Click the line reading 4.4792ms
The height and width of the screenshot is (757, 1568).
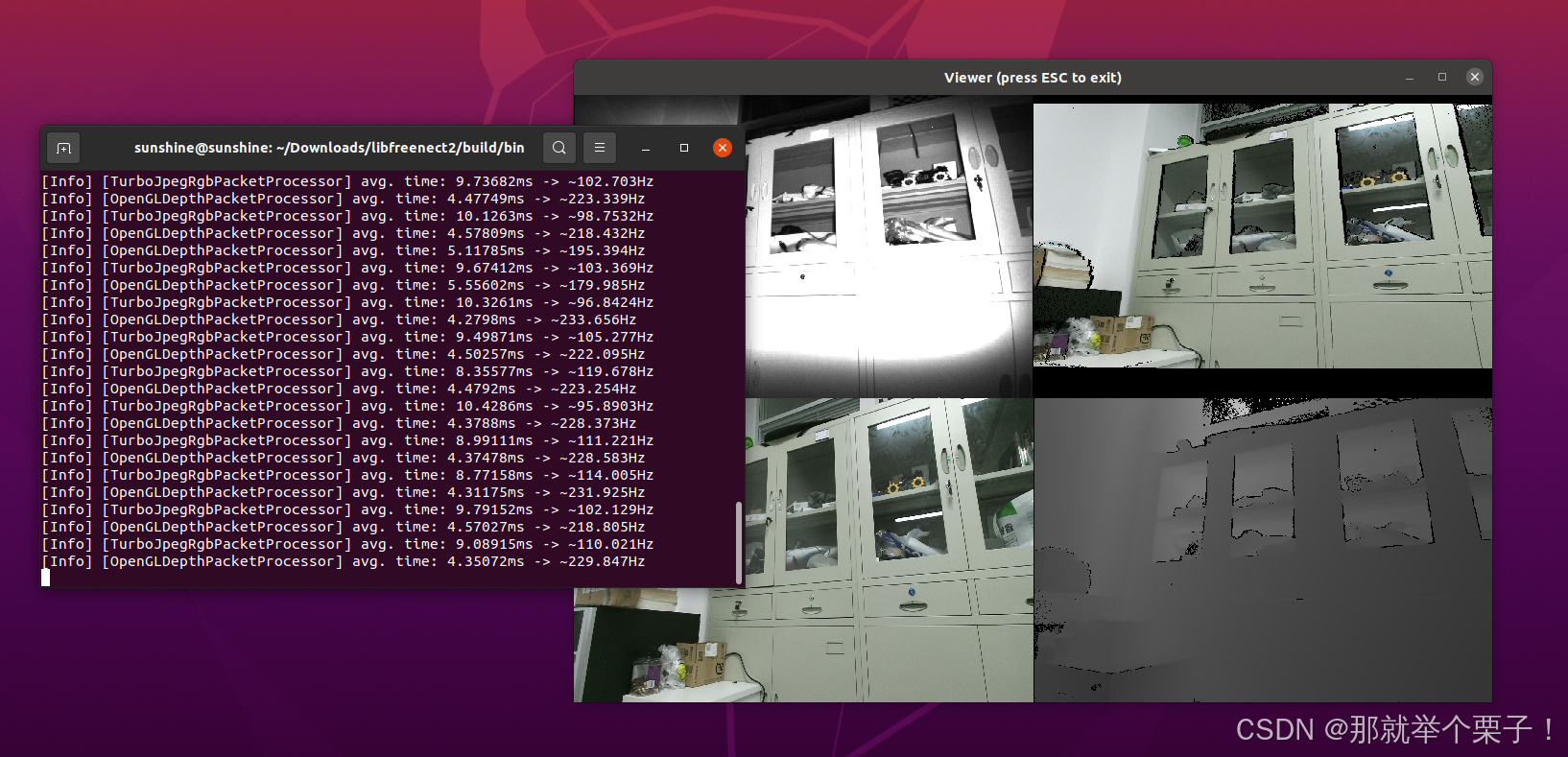(x=339, y=389)
